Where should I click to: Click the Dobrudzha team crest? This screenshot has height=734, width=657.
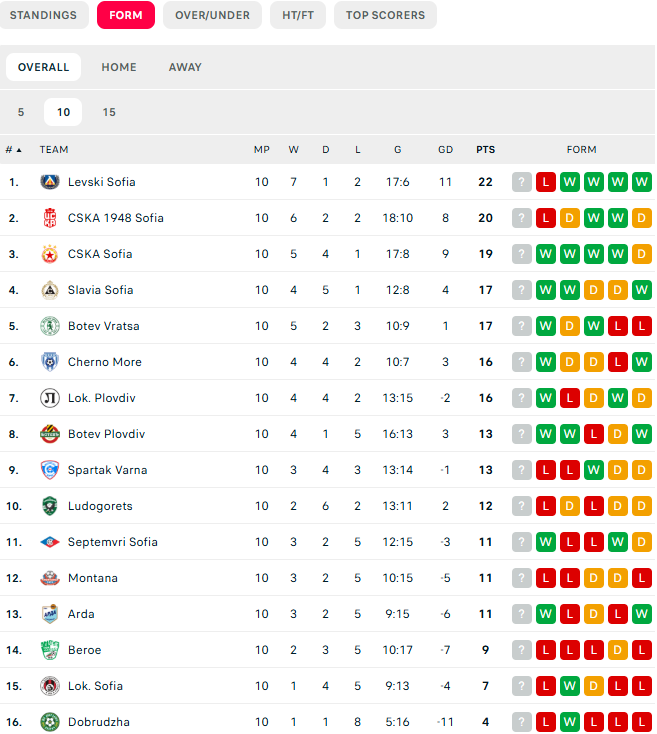(x=50, y=722)
